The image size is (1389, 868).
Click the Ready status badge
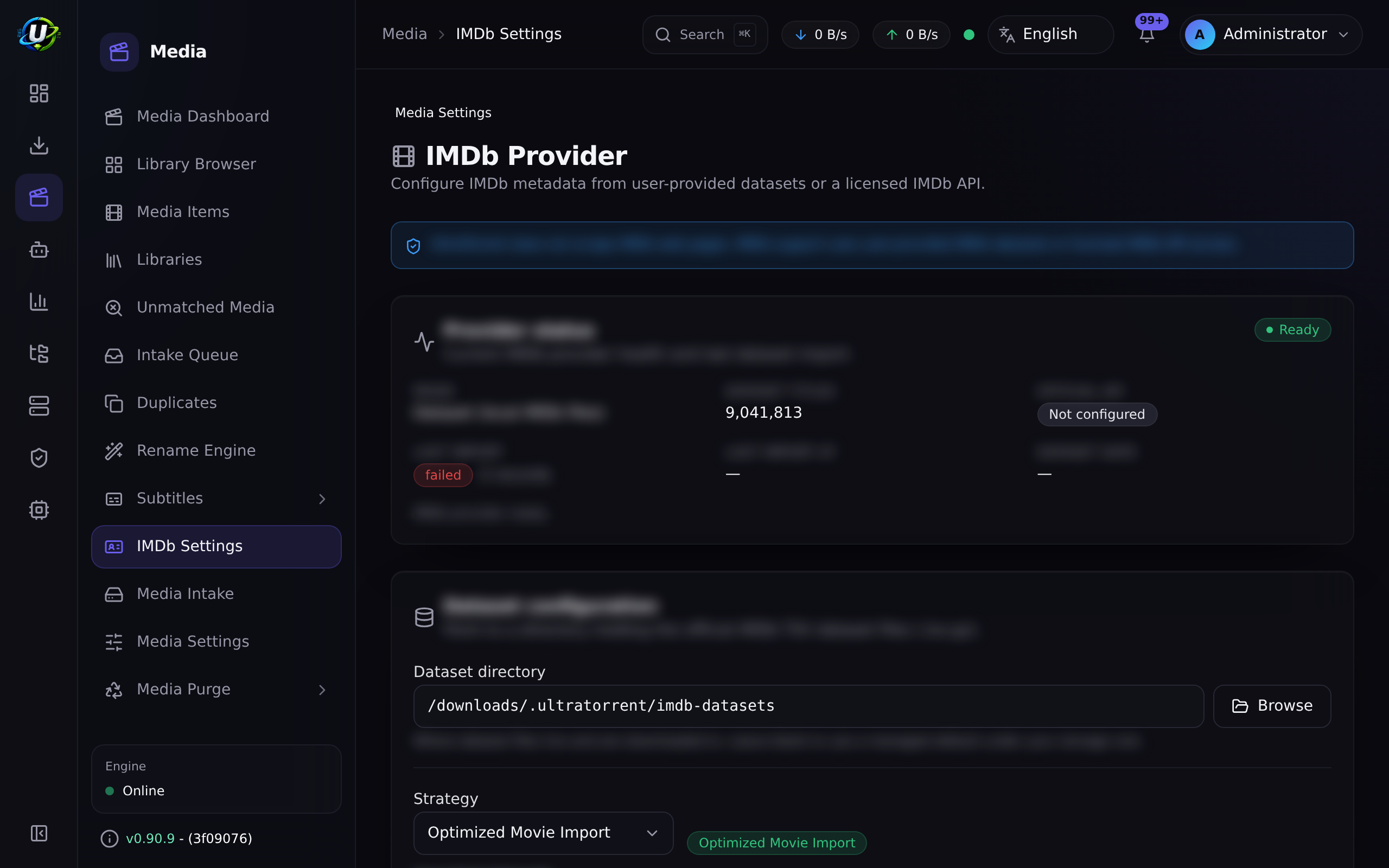(1292, 329)
